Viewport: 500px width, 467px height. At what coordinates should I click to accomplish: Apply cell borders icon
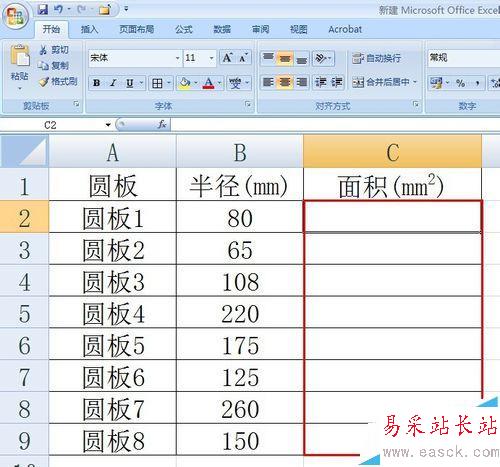[157, 83]
